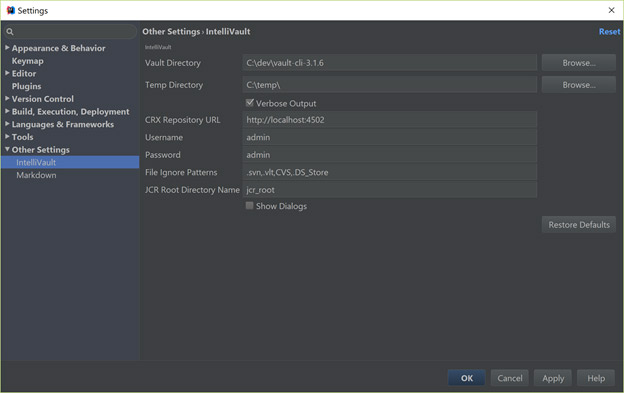The width and height of the screenshot is (624, 393).
Task: Open the Plugins settings page
Action: [26, 86]
